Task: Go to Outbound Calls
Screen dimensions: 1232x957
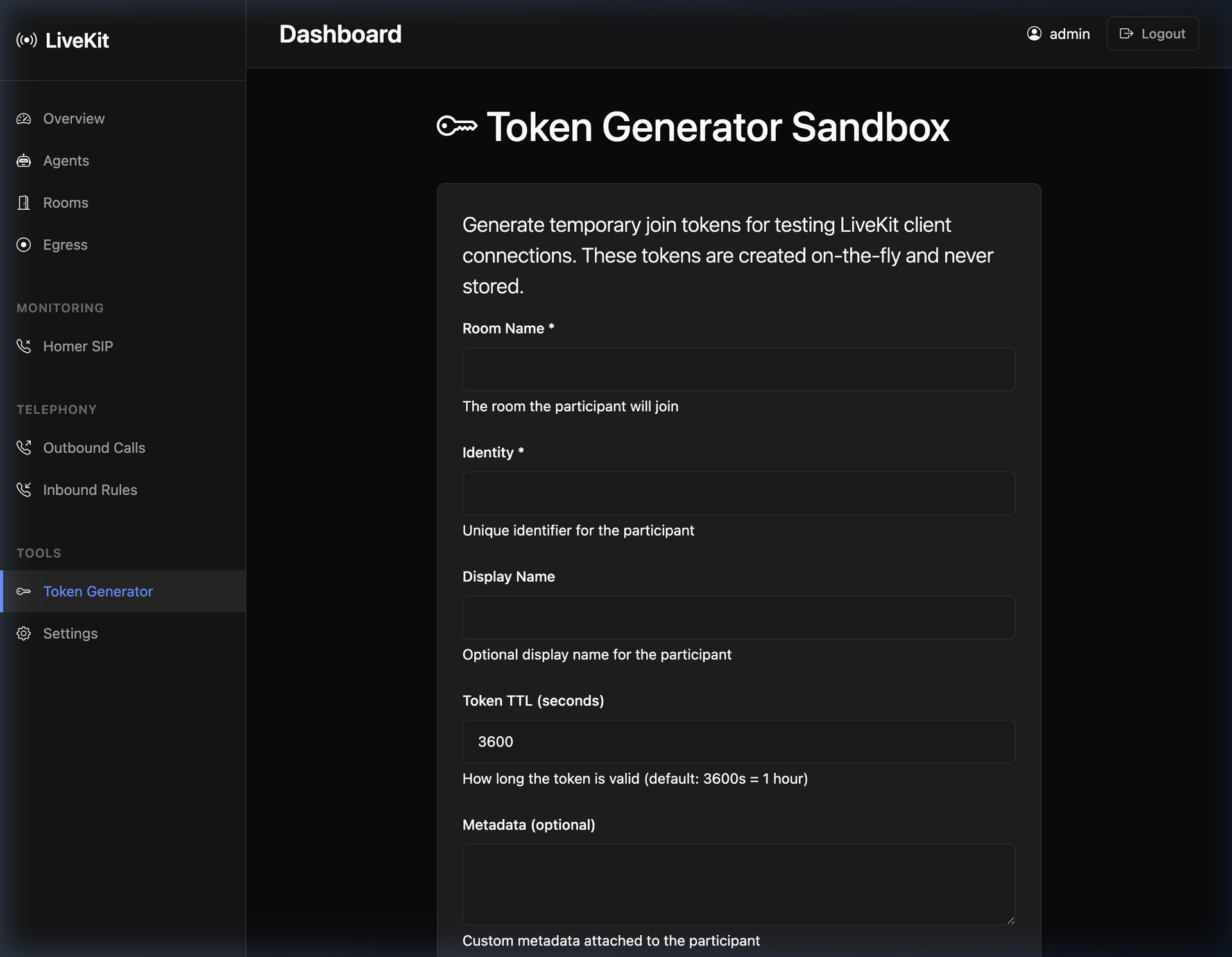Action: (x=123, y=448)
